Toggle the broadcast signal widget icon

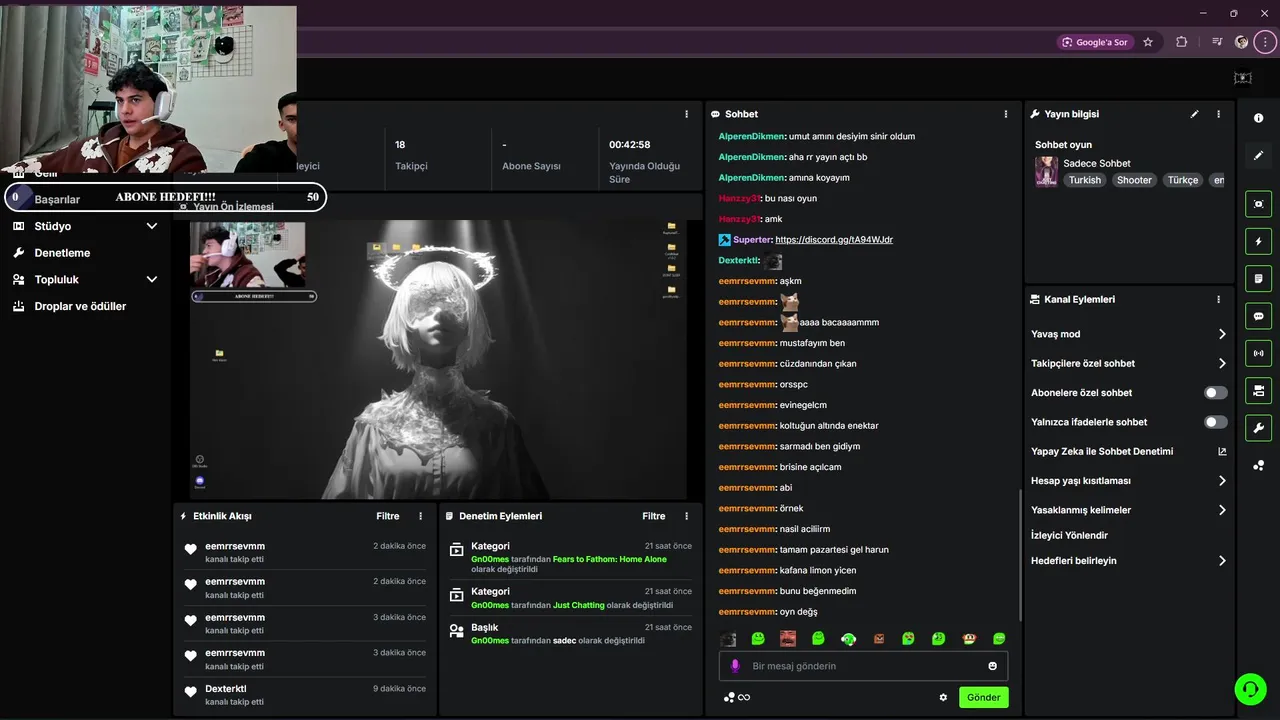1258,353
